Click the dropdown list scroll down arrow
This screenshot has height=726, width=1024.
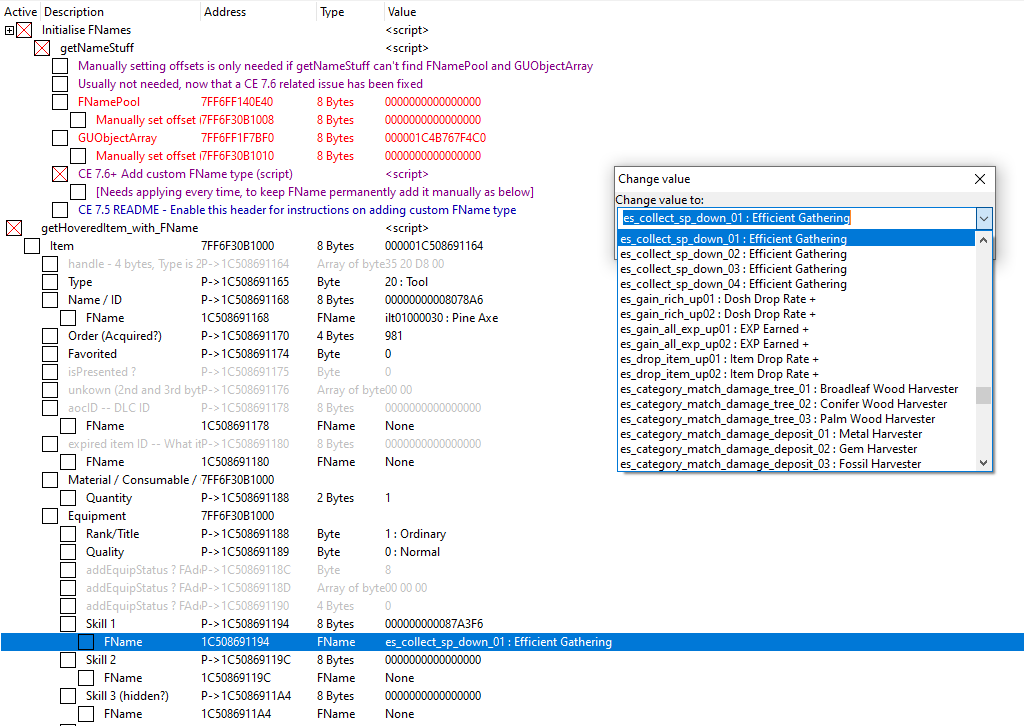[984, 463]
